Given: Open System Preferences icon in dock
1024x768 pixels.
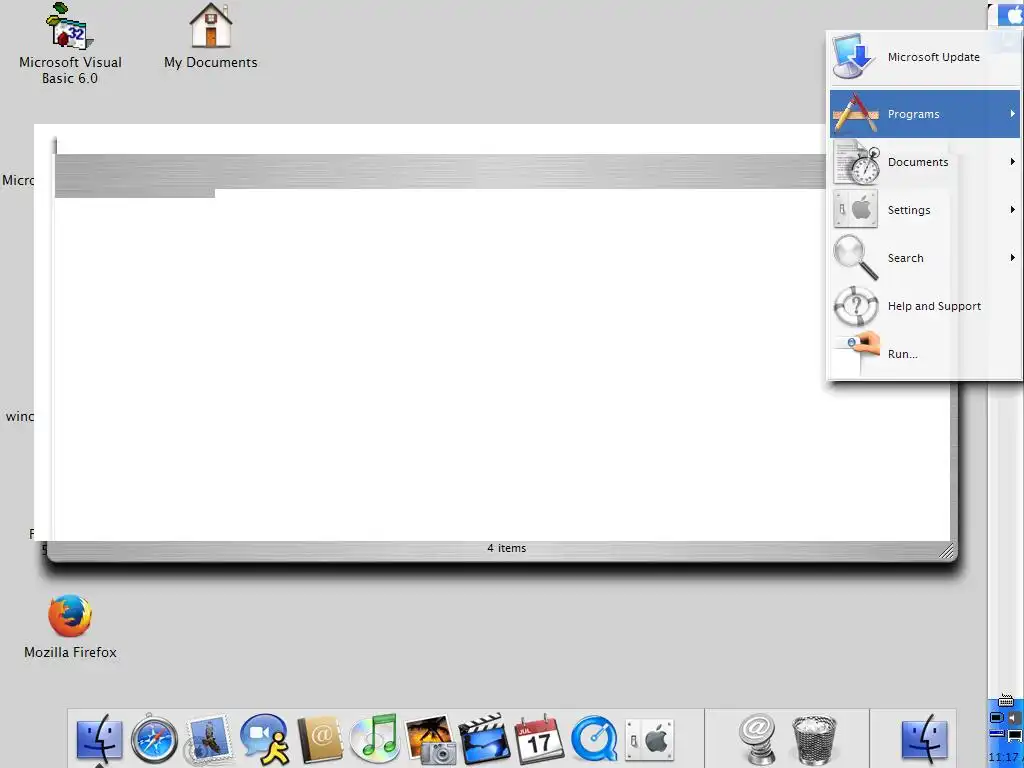Looking at the screenshot, I should (649, 741).
